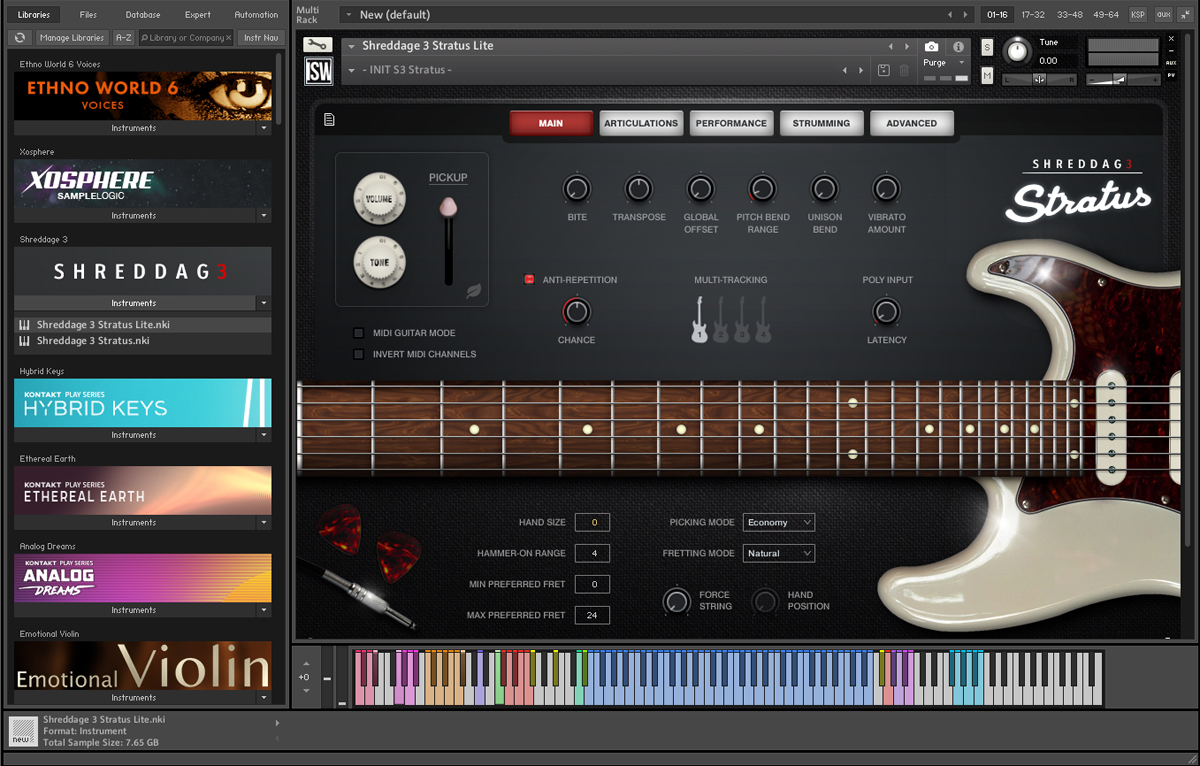Click Instr Nav button
This screenshot has height=766, width=1200.
(259, 38)
